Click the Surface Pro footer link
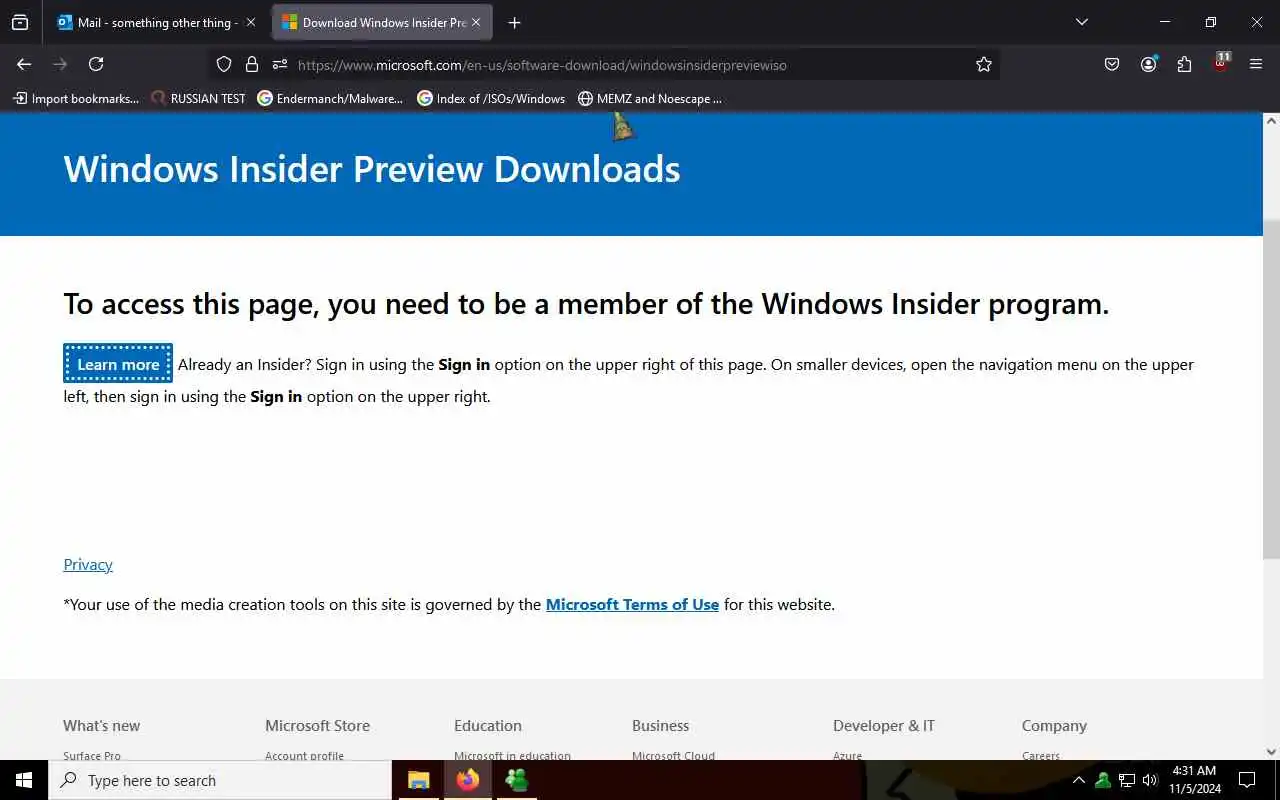This screenshot has width=1280, height=800. coord(92,755)
